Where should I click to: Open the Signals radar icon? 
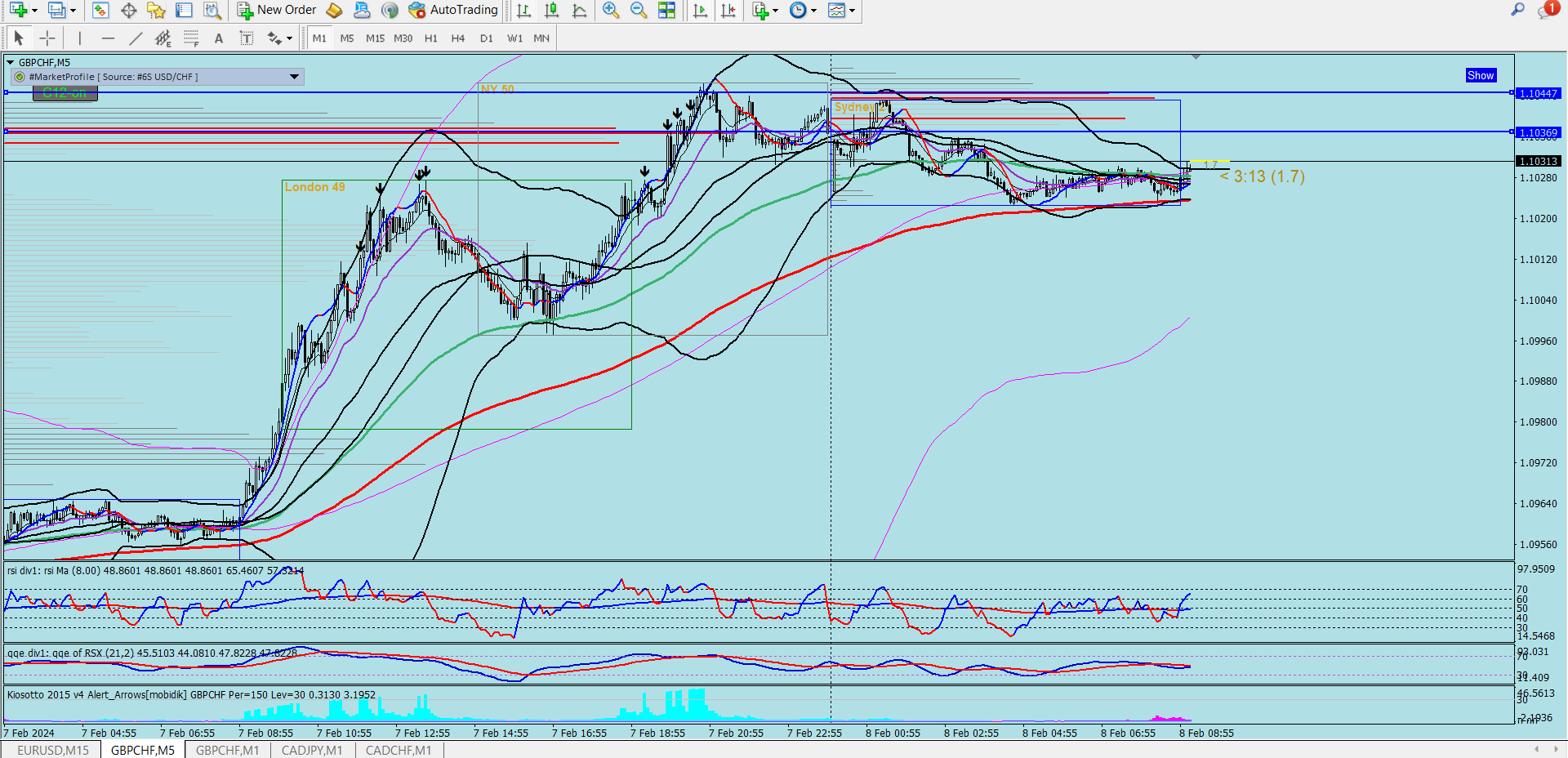click(x=390, y=10)
